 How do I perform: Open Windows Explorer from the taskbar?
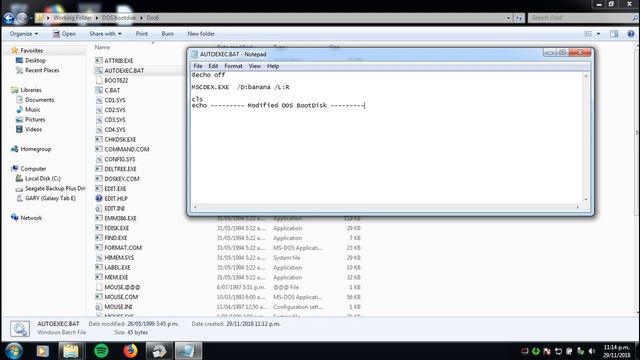71,351
